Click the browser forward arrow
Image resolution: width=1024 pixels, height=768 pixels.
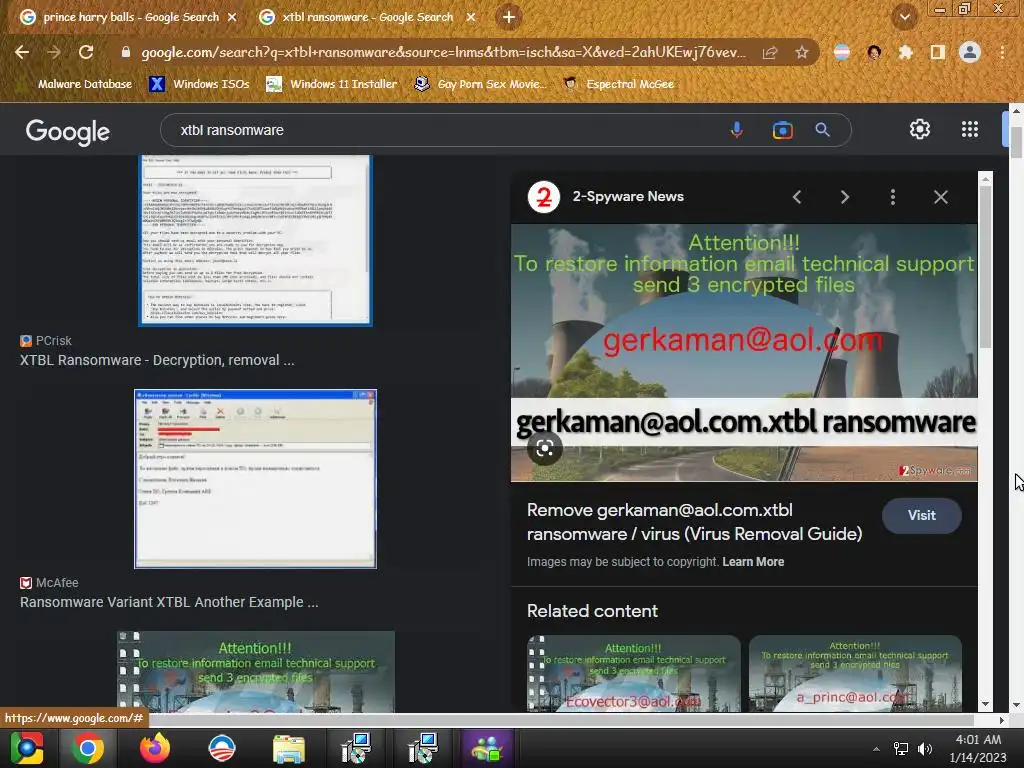[54, 52]
